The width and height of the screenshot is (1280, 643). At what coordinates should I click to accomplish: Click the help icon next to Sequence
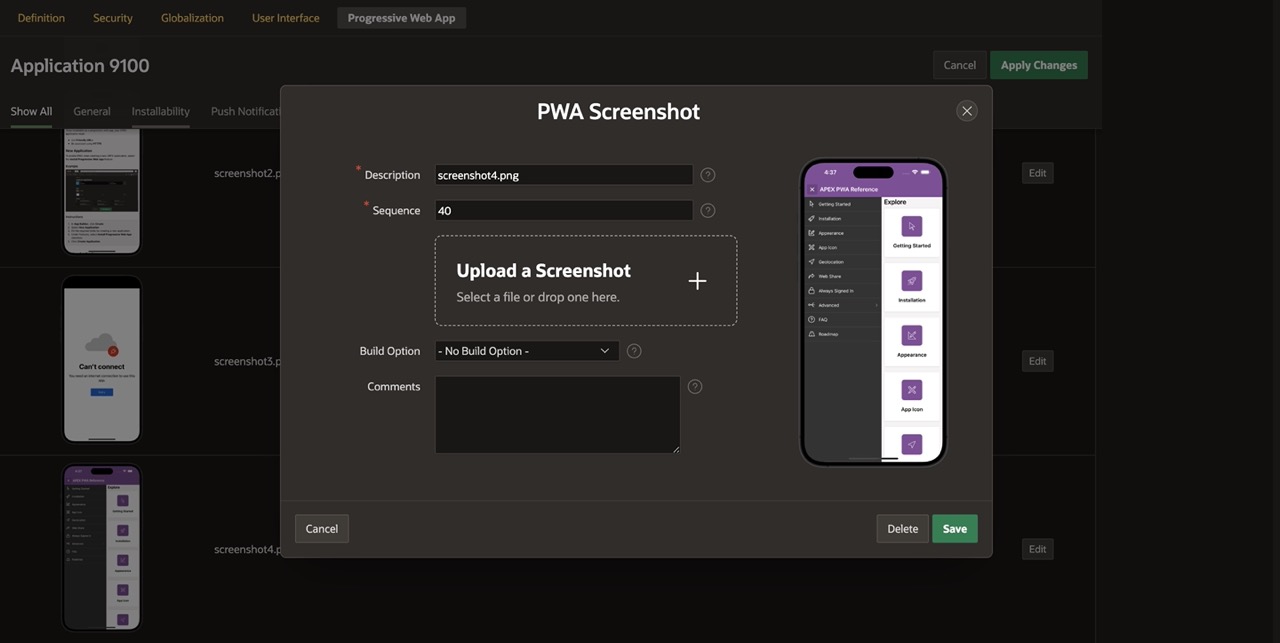pyautogui.click(x=708, y=211)
